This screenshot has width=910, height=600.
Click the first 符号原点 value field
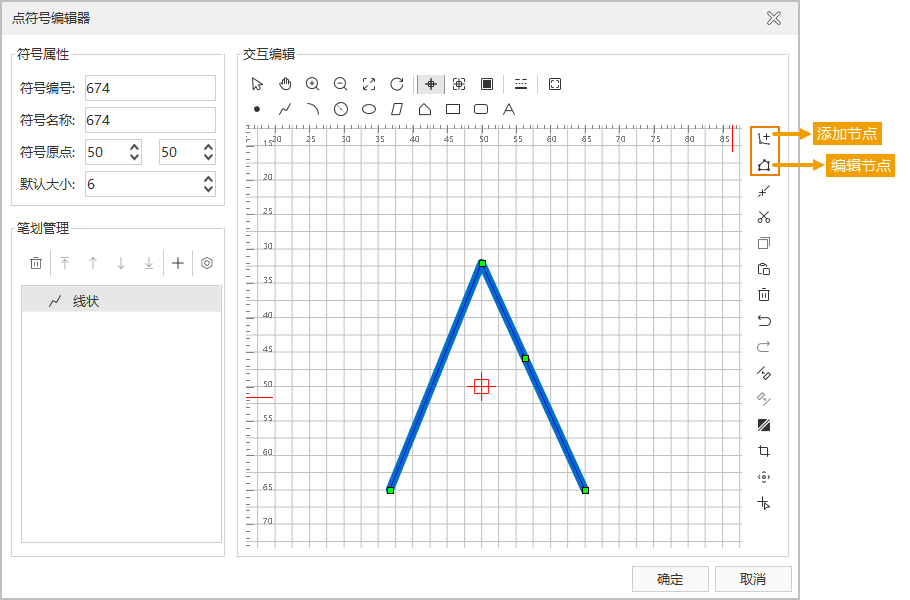[x=106, y=152]
